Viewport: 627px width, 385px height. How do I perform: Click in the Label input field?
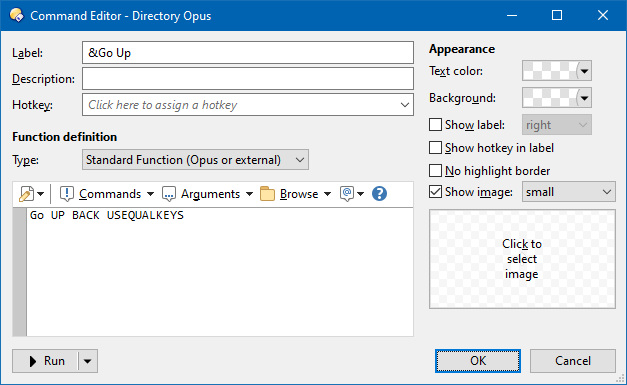click(248, 52)
